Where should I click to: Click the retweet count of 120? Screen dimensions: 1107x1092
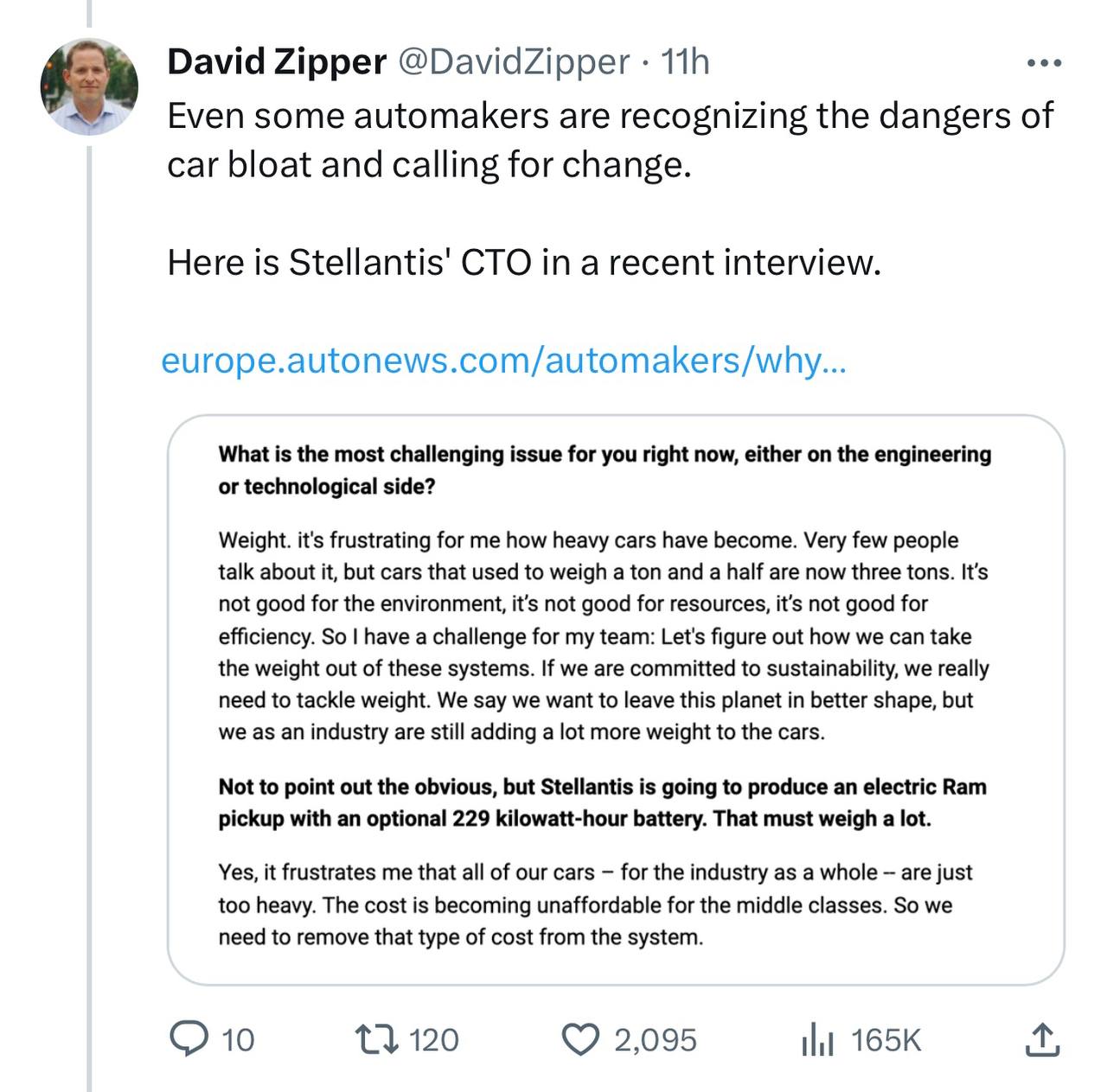[x=433, y=1040]
